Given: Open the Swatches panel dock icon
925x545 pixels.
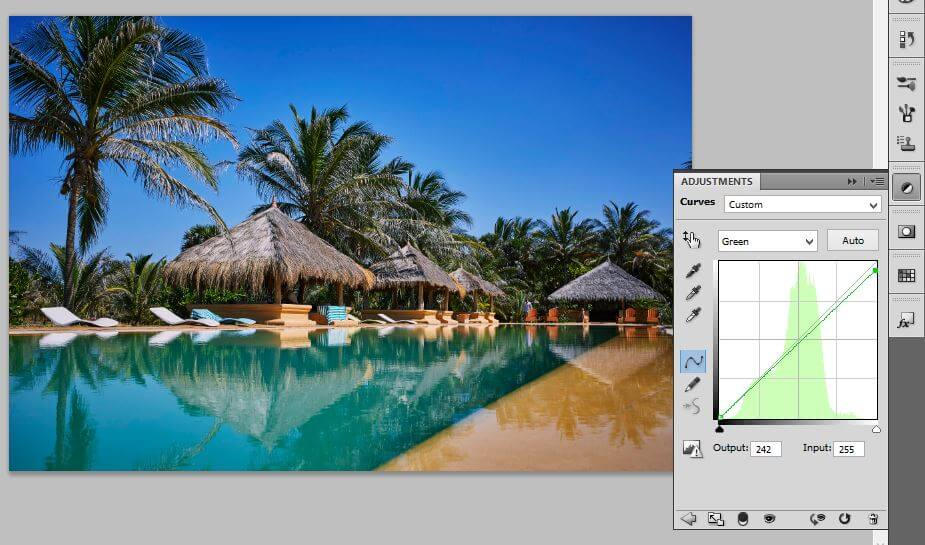Looking at the screenshot, I should [x=907, y=275].
